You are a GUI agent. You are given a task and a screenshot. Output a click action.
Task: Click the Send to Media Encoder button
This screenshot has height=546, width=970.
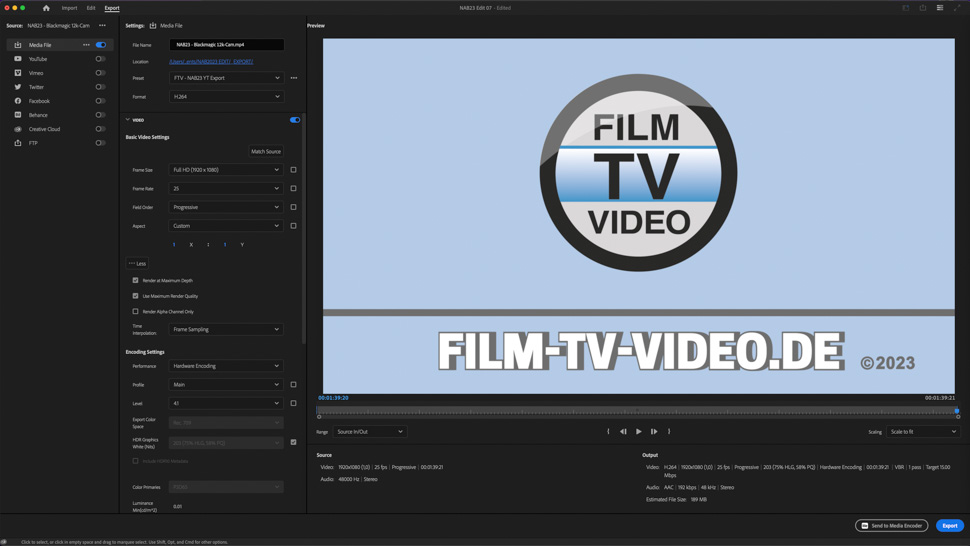point(891,526)
